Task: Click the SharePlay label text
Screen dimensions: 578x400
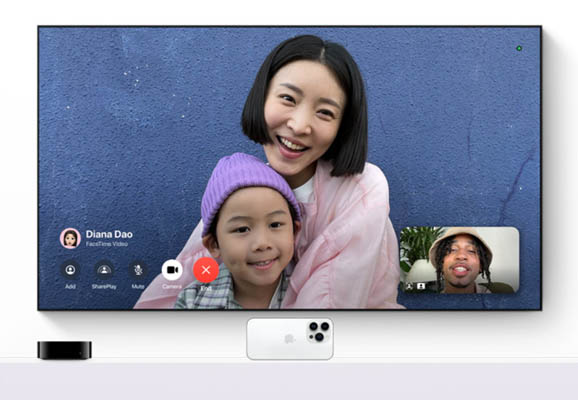Action: [x=104, y=286]
